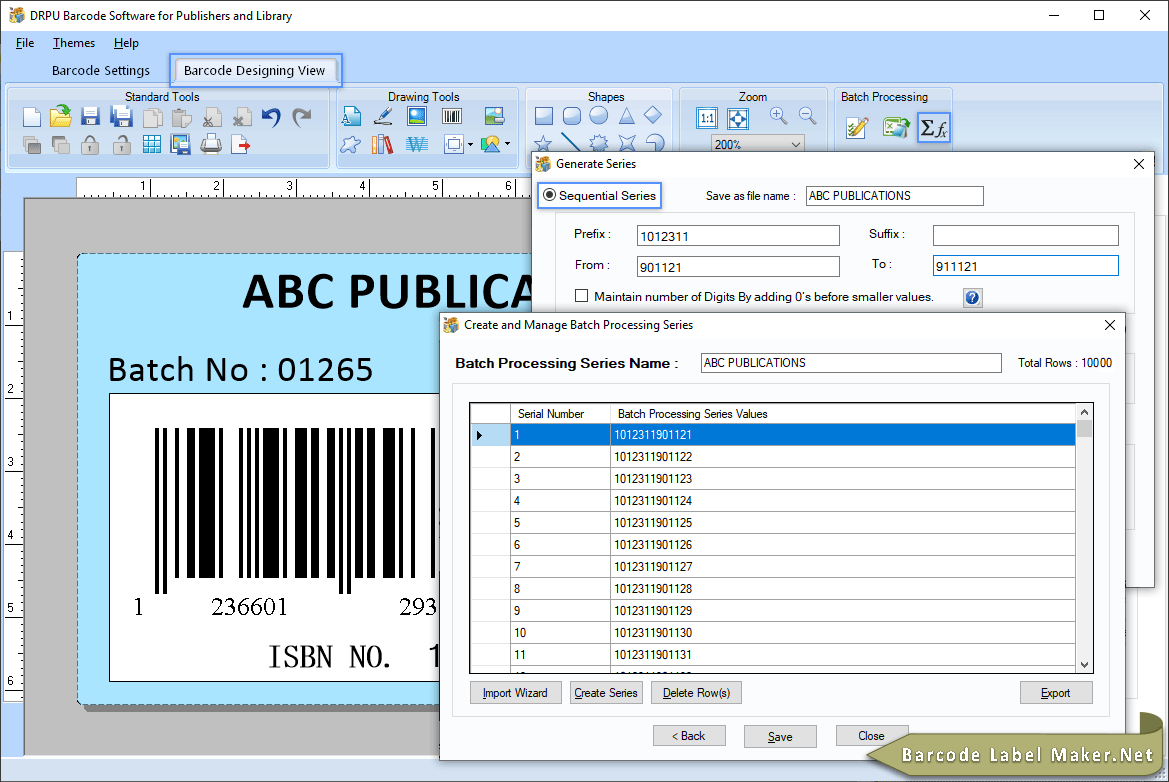Viewport: 1169px width, 782px height.
Task: Redo the last undone action
Action: (x=301, y=117)
